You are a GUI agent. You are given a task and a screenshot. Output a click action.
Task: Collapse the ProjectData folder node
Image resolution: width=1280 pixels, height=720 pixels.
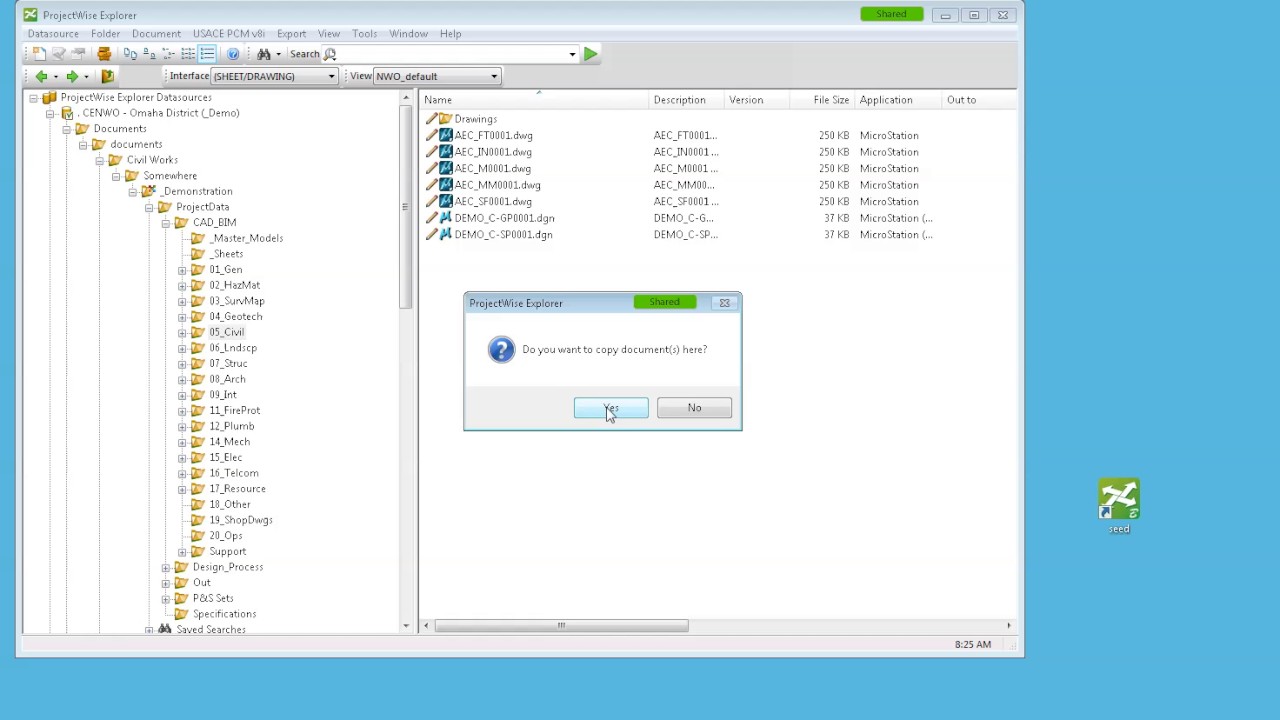click(x=149, y=207)
